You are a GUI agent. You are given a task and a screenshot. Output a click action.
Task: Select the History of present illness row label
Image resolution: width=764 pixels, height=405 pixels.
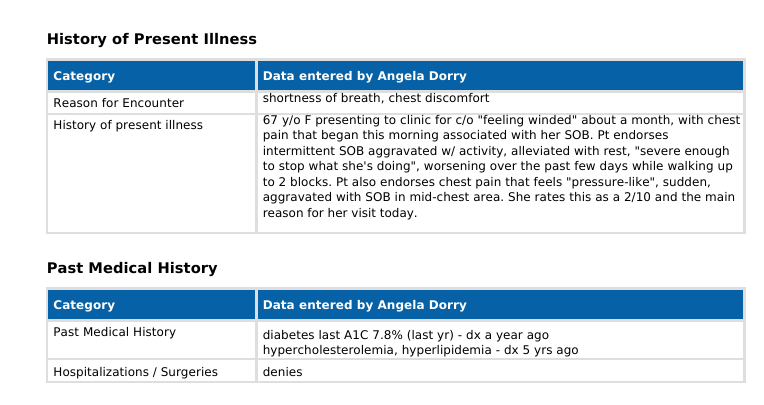pyautogui.click(x=128, y=125)
